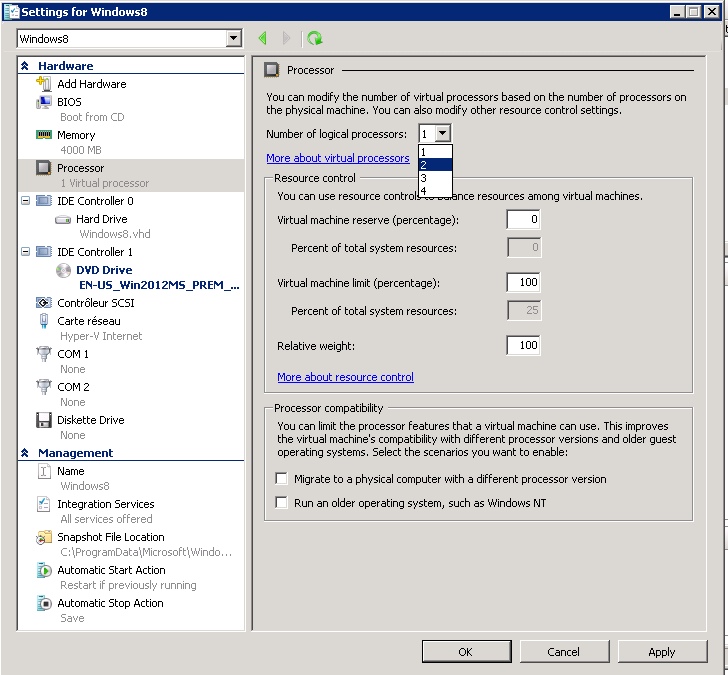Click the IDE Controller 1 icon

tap(44, 252)
